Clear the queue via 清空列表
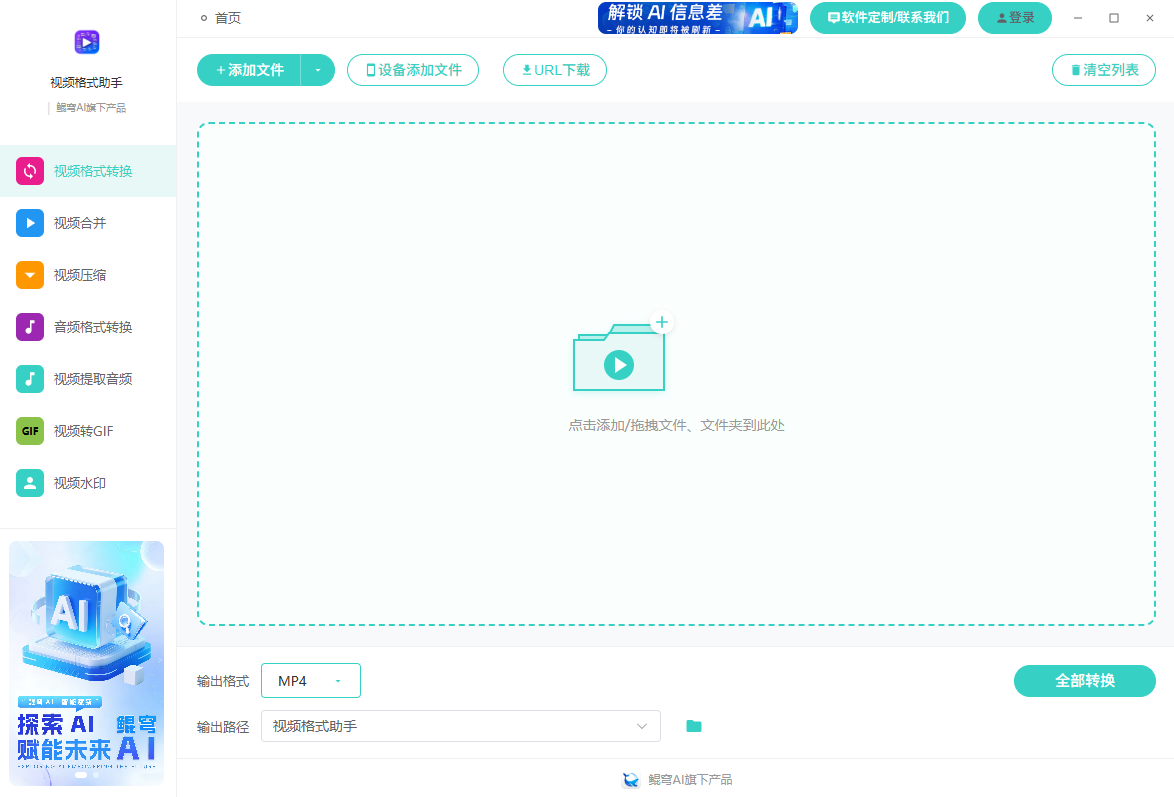The width and height of the screenshot is (1174, 797). [x=1103, y=70]
